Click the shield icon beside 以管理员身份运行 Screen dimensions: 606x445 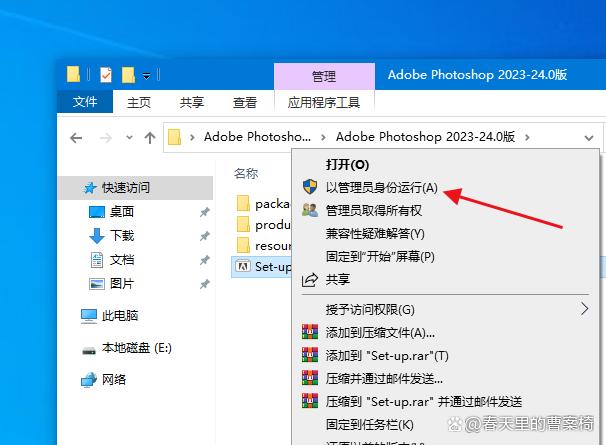click(310, 187)
